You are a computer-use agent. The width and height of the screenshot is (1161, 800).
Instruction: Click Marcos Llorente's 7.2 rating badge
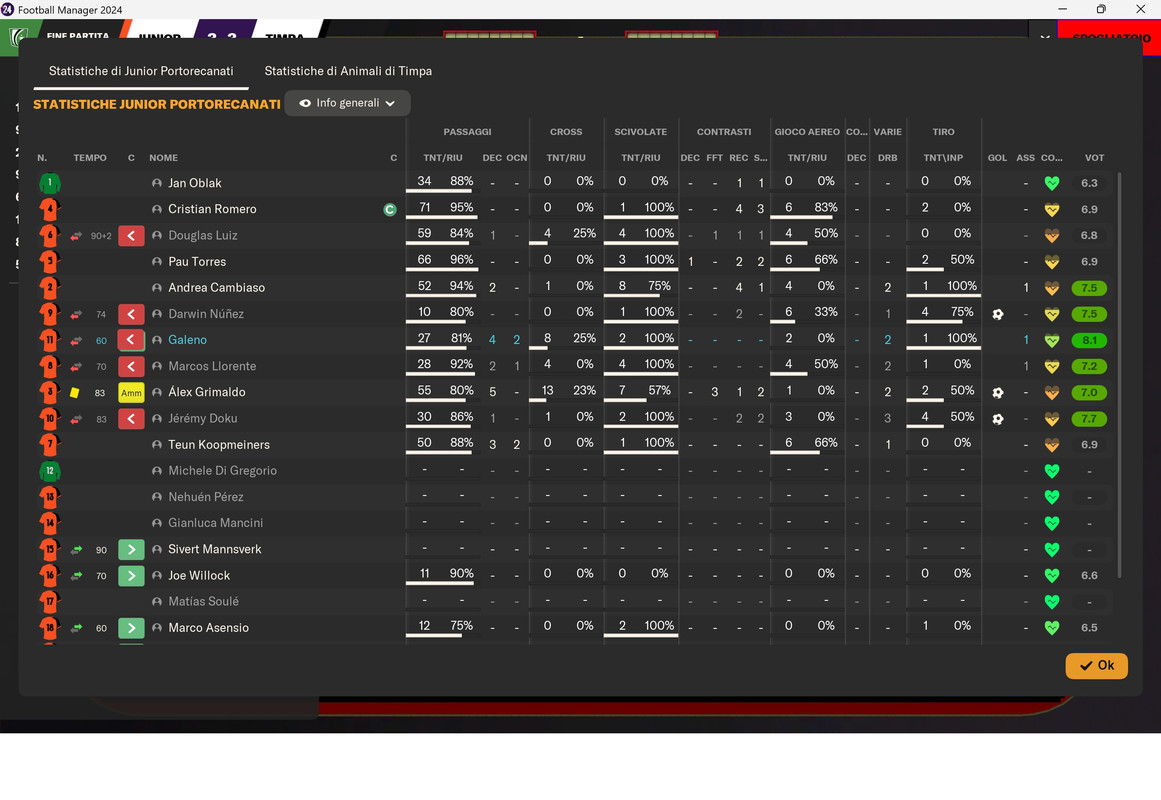pyautogui.click(x=1089, y=366)
